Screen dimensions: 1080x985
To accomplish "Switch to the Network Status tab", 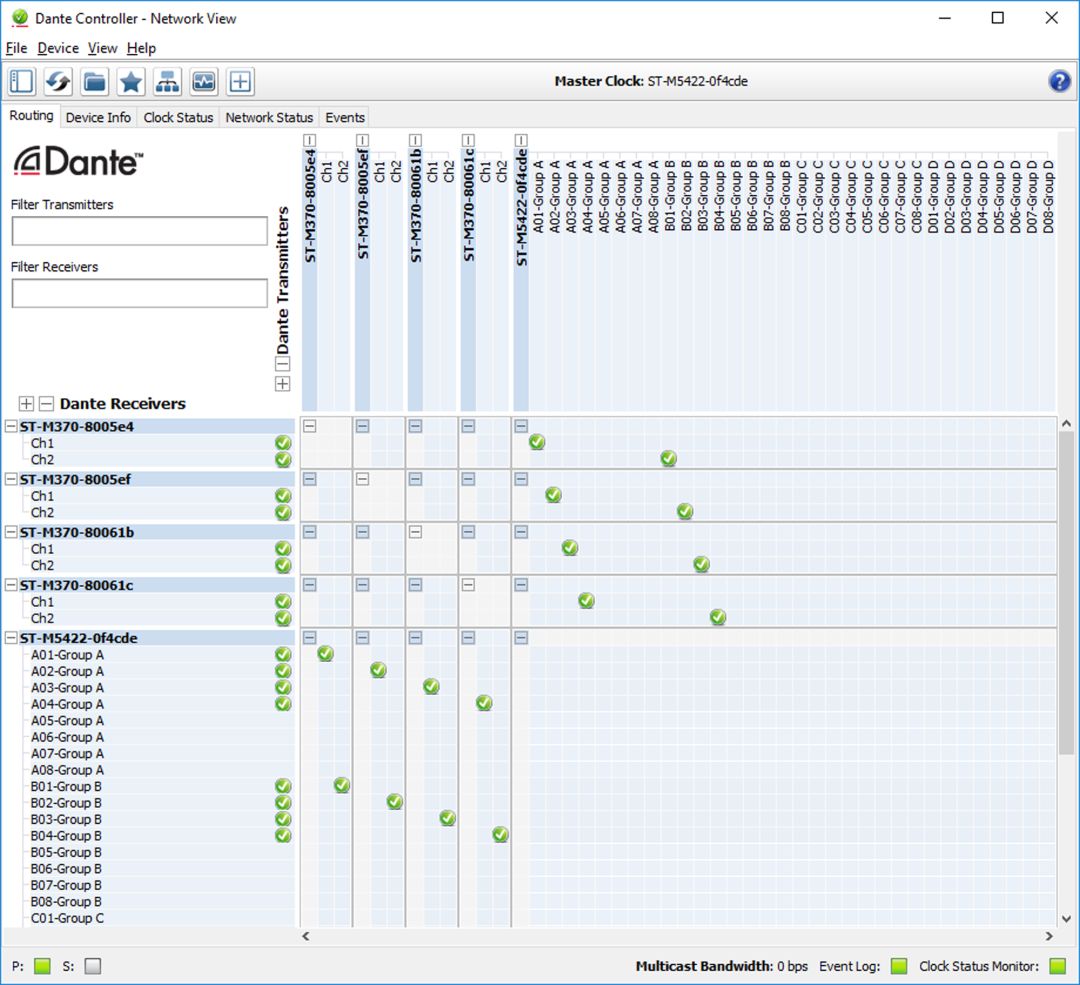I will point(269,117).
